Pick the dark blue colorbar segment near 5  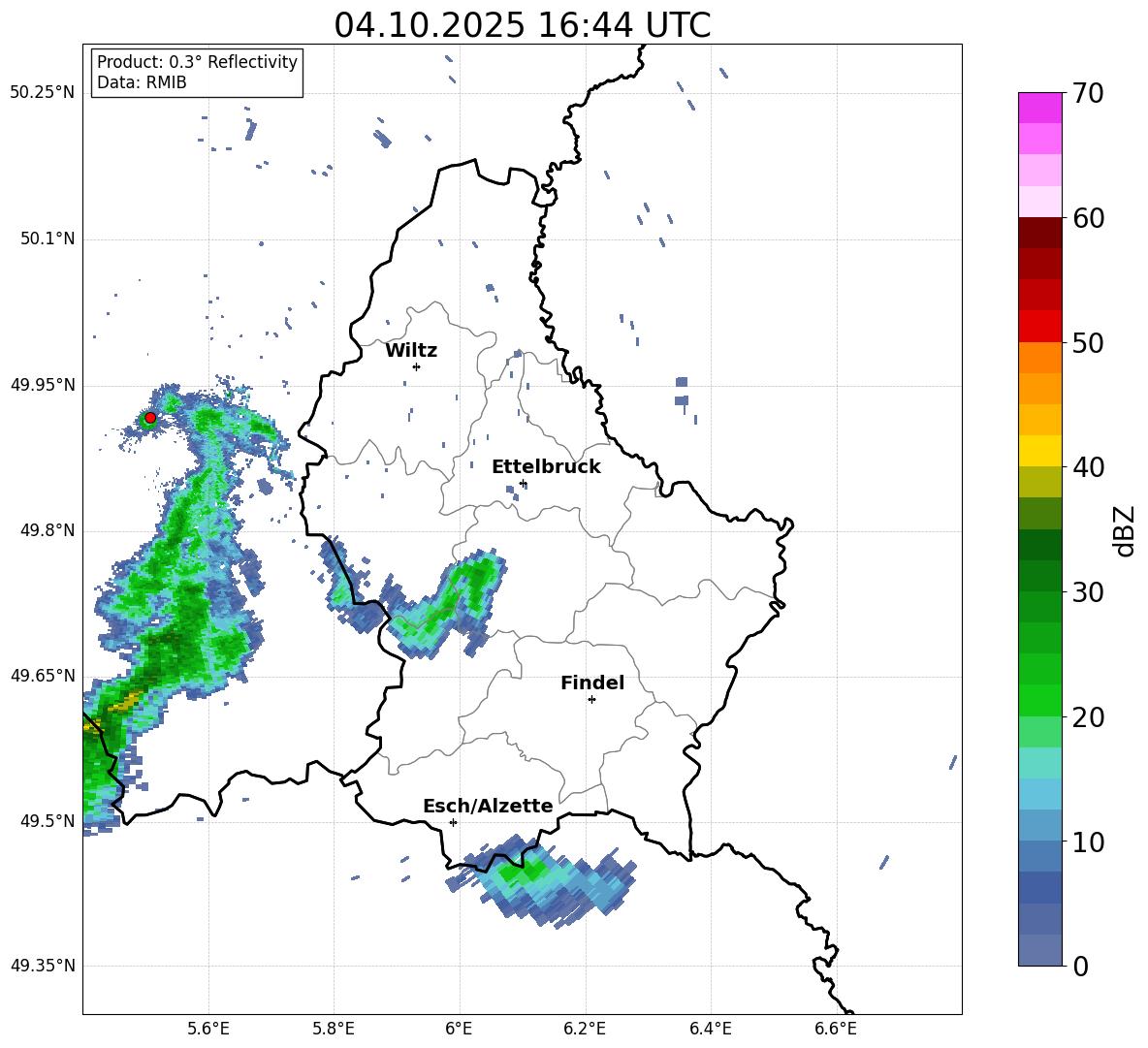[x=1039, y=887]
